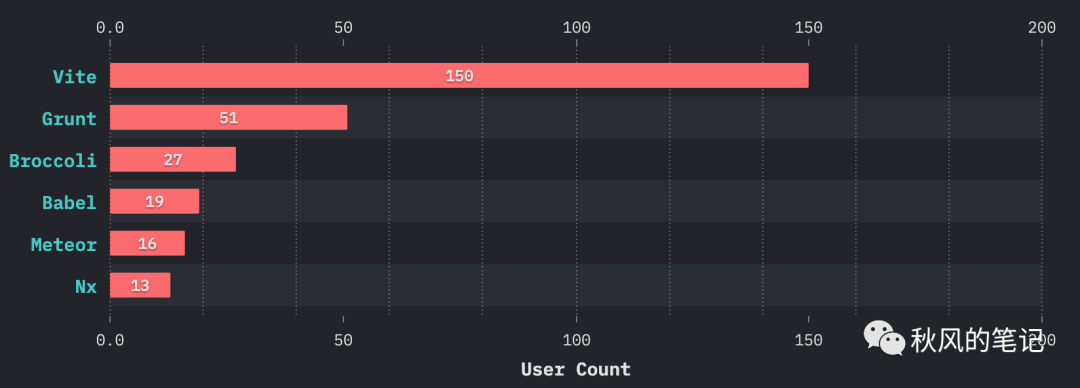1080x388 pixels.
Task: Click the Meteor axis label
Action: pos(64,244)
